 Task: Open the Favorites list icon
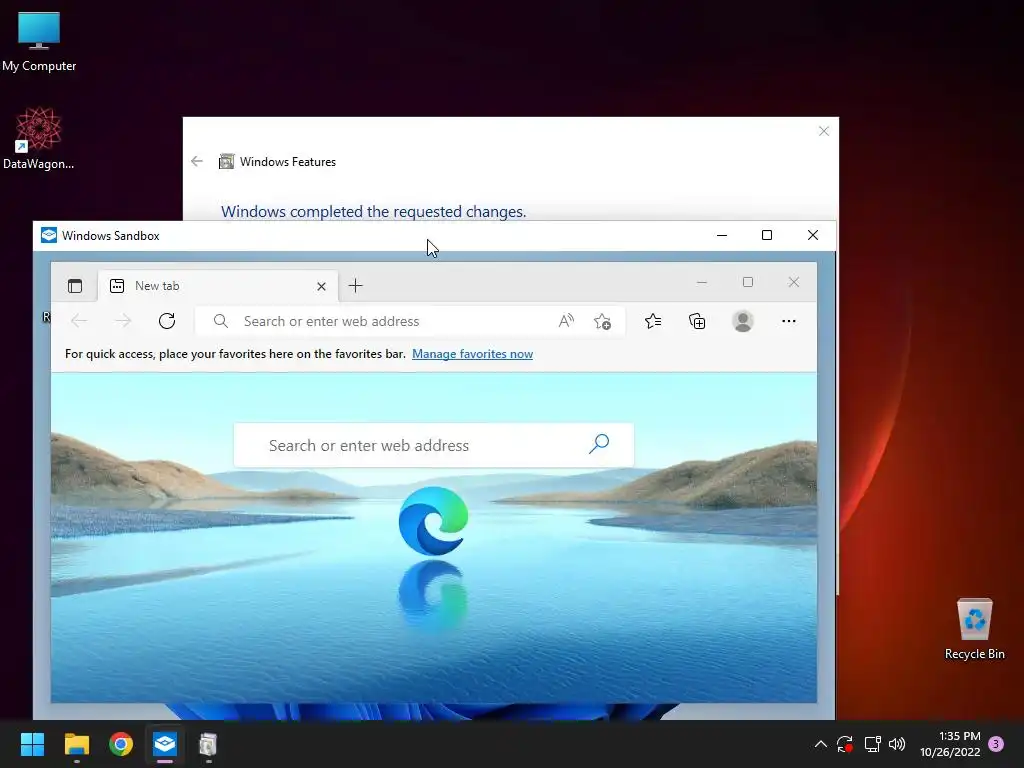tap(653, 321)
